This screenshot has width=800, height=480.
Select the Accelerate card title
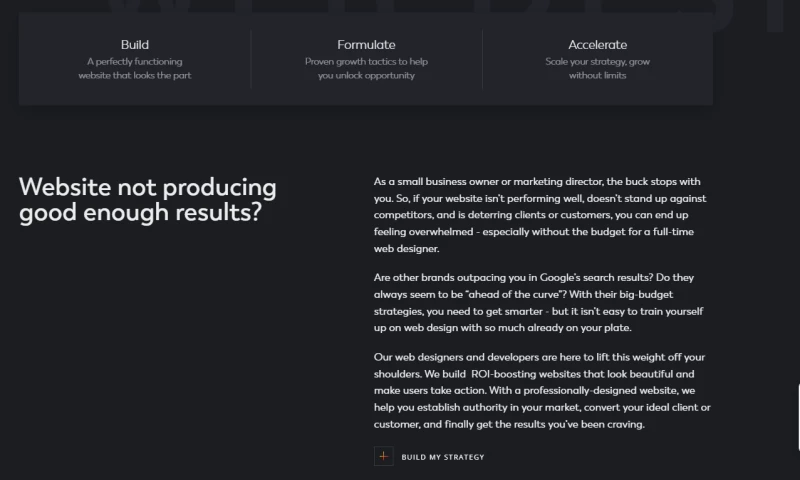598,45
